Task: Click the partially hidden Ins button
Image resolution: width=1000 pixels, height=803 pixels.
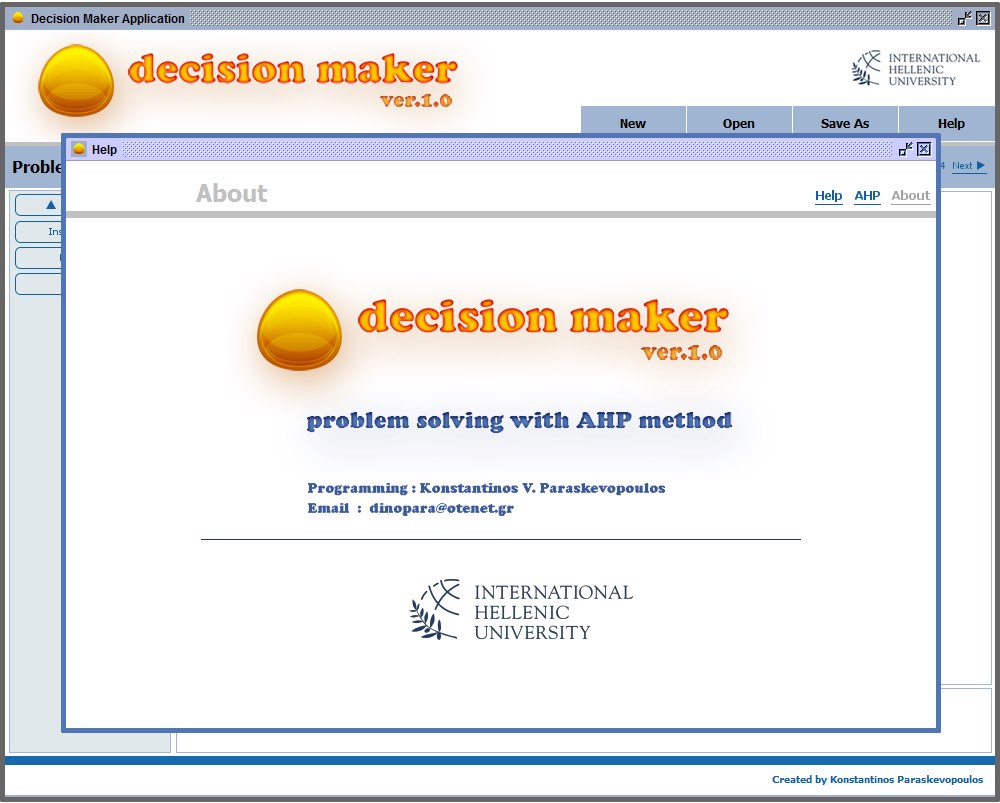Action: coord(40,232)
